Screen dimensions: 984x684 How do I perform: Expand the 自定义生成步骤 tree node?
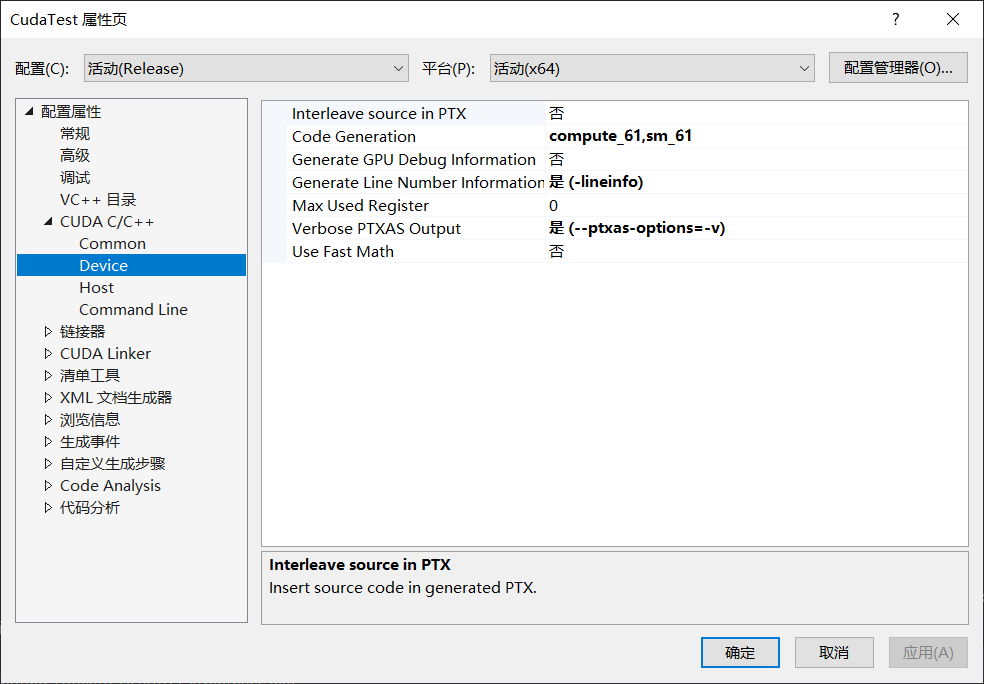tap(48, 464)
